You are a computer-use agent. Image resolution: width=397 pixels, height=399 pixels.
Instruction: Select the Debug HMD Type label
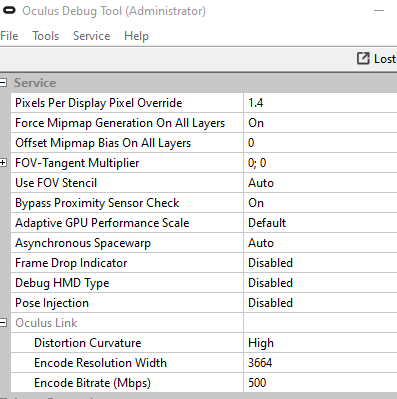point(62,283)
